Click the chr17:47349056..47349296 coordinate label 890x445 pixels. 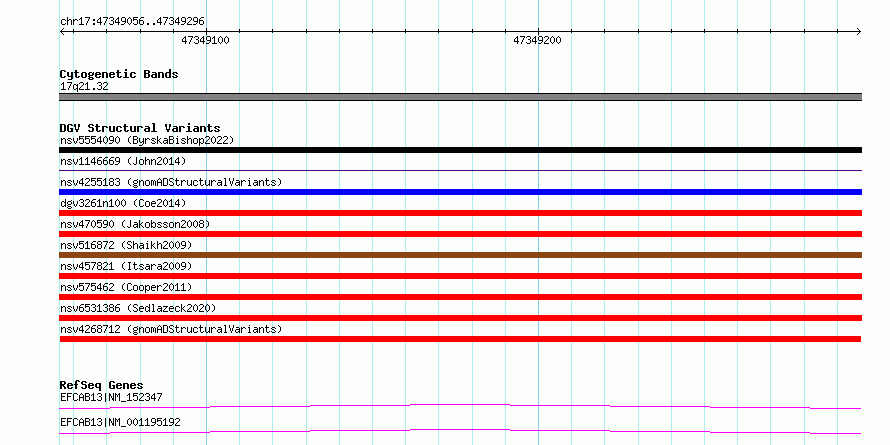point(132,21)
